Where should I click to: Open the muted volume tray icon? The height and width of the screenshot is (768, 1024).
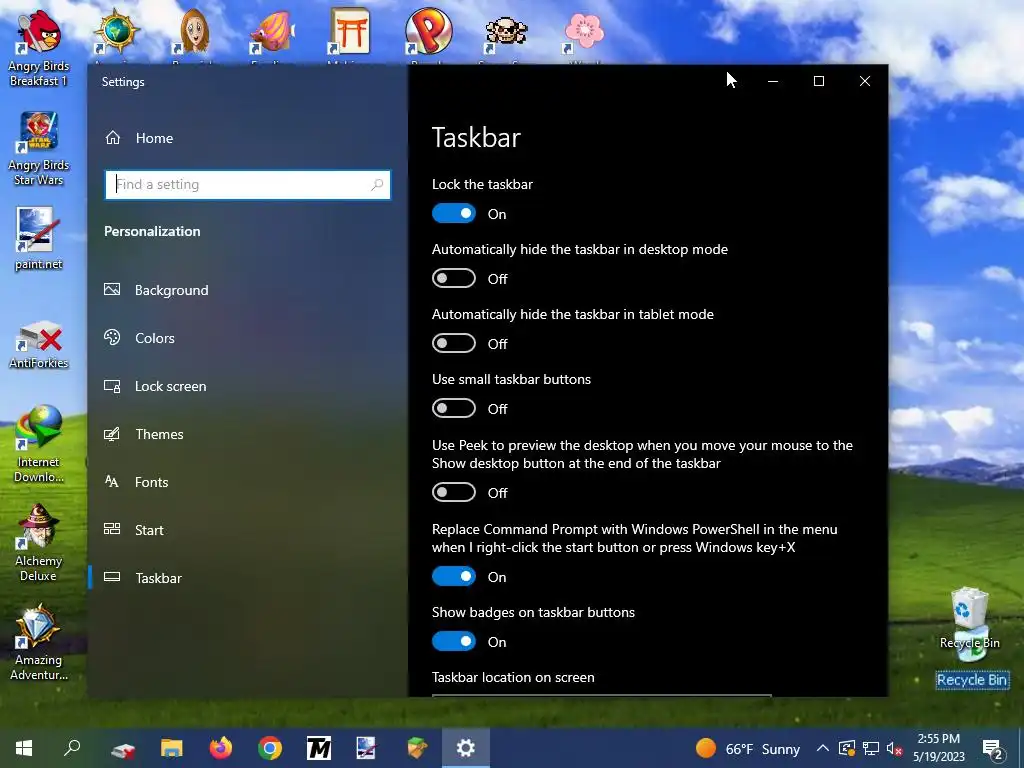point(895,748)
